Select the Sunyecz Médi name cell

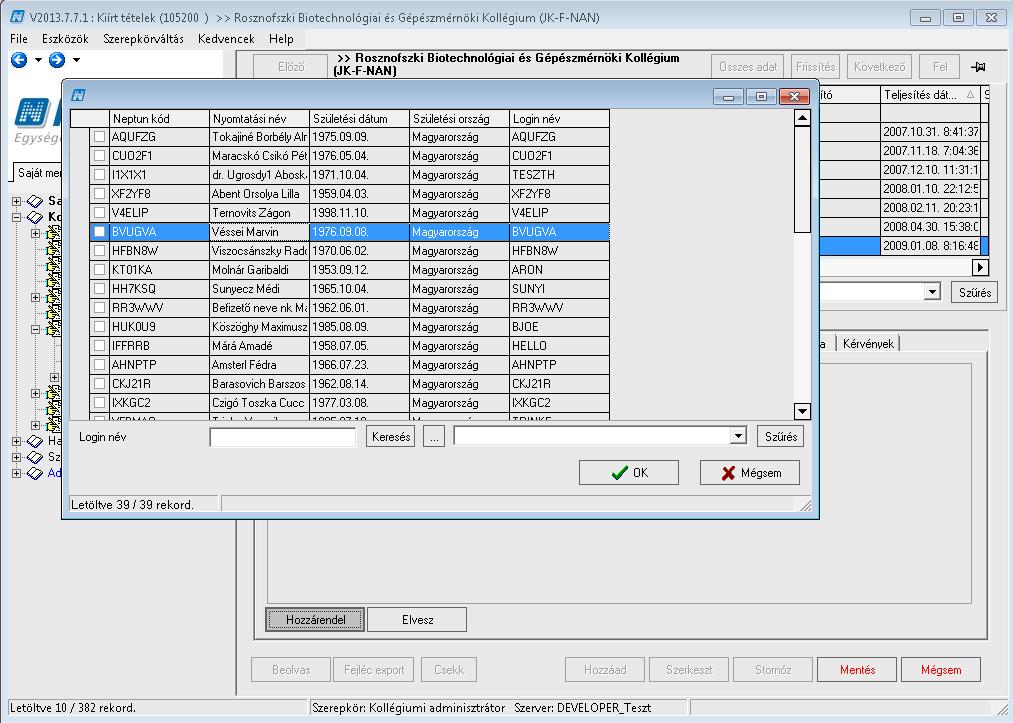pos(260,289)
